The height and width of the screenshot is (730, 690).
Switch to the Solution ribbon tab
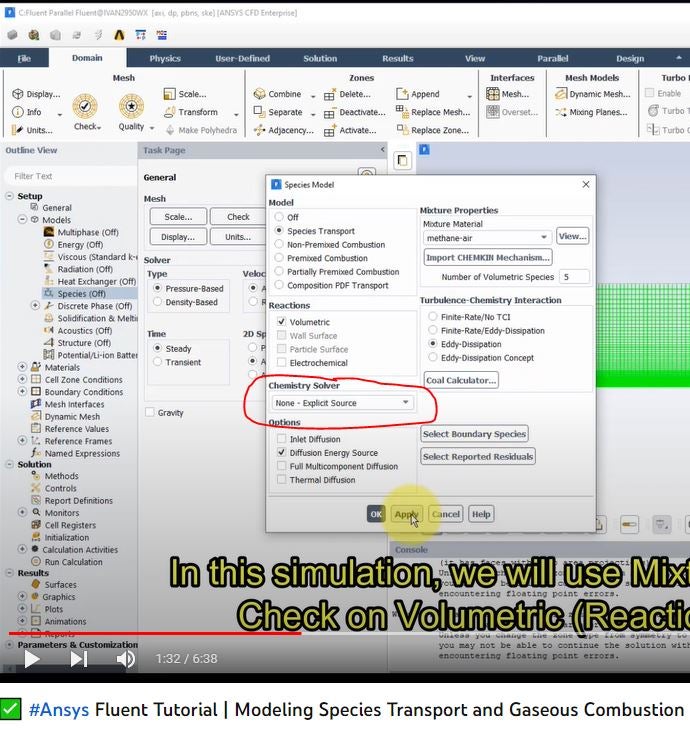pyautogui.click(x=320, y=58)
